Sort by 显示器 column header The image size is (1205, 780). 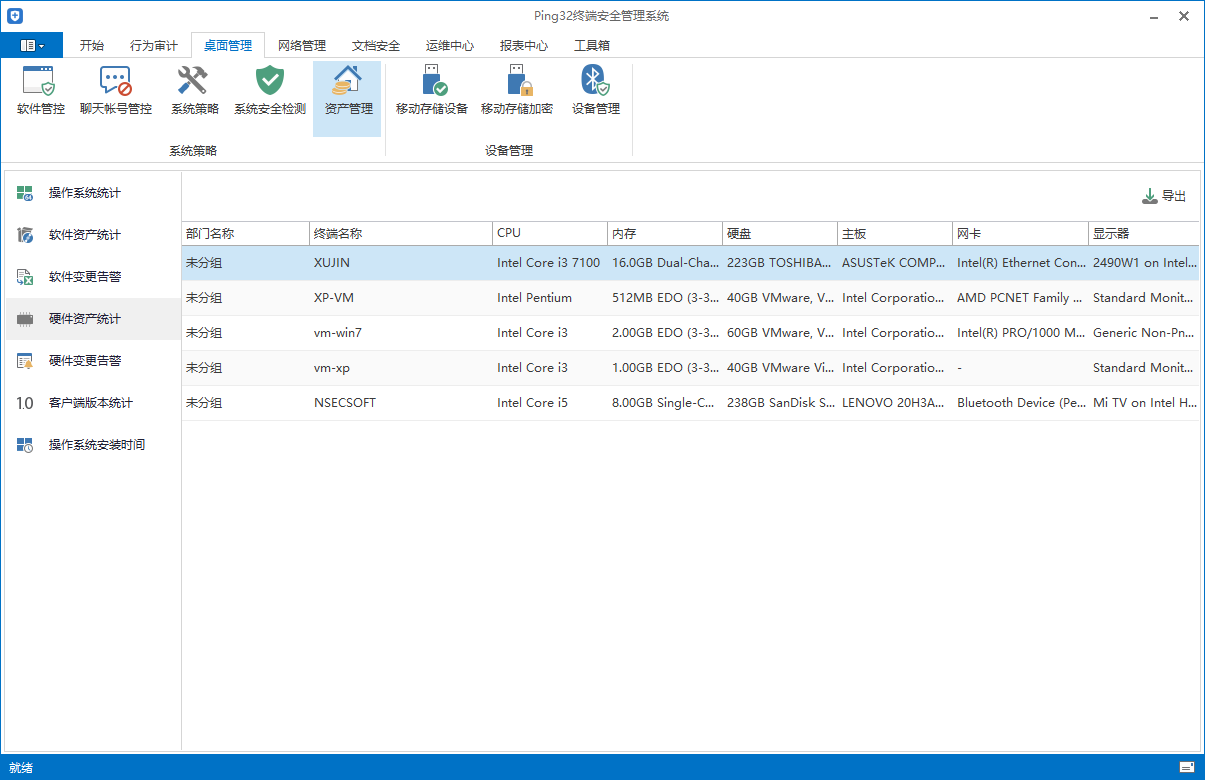pyautogui.click(x=1144, y=233)
